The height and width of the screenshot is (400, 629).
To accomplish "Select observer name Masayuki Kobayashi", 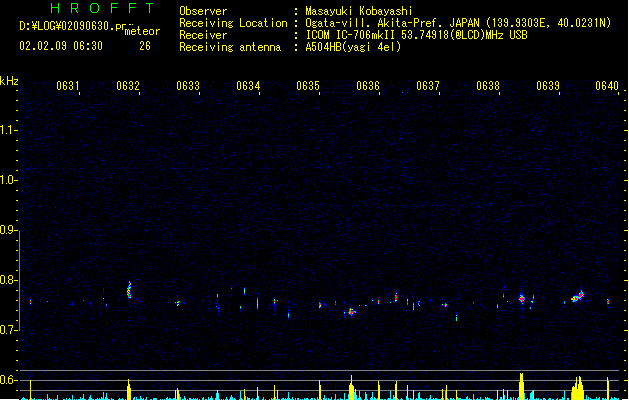I will point(359,11).
